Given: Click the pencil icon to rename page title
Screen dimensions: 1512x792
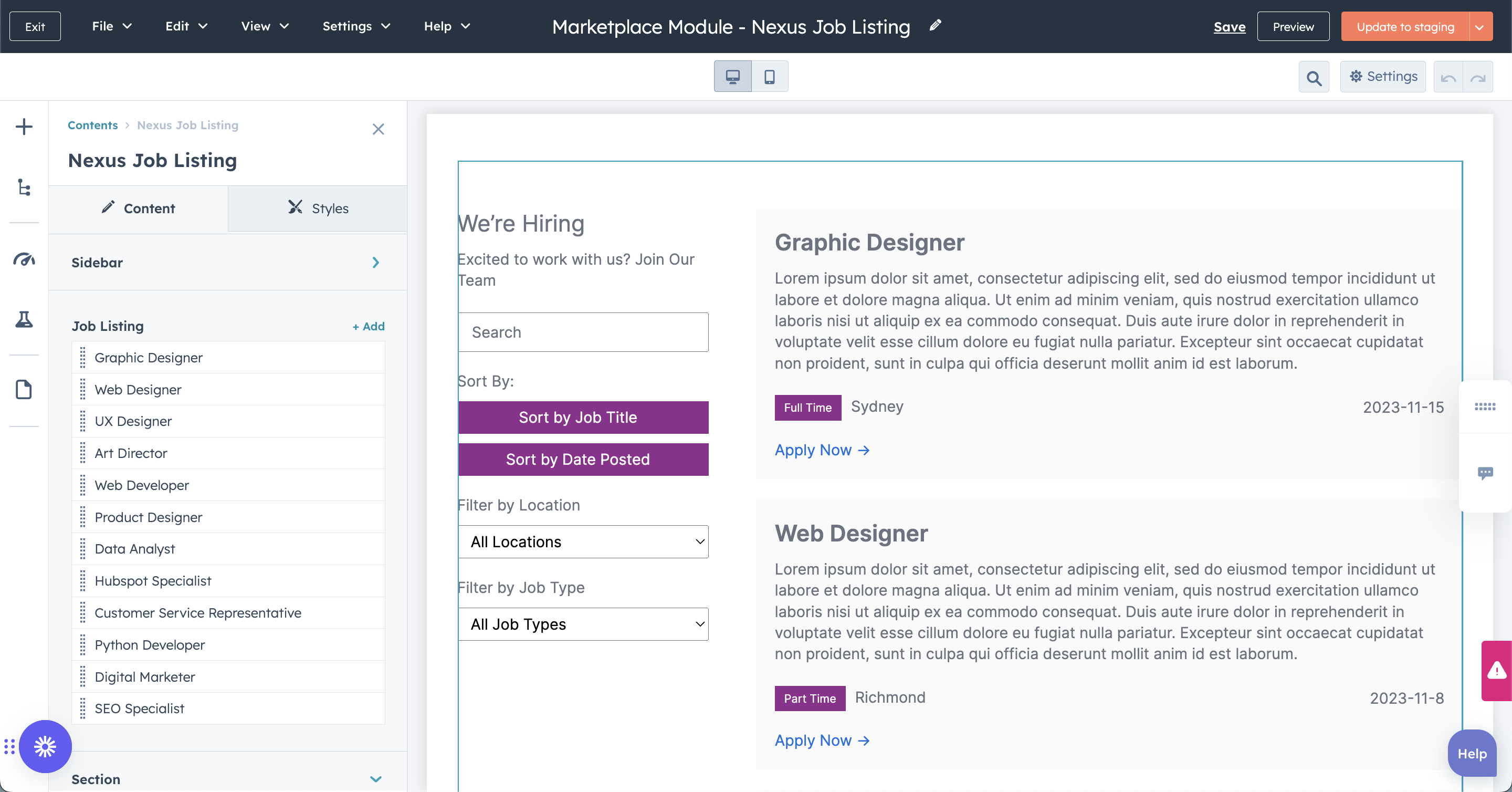Looking at the screenshot, I should pyautogui.click(x=935, y=25).
